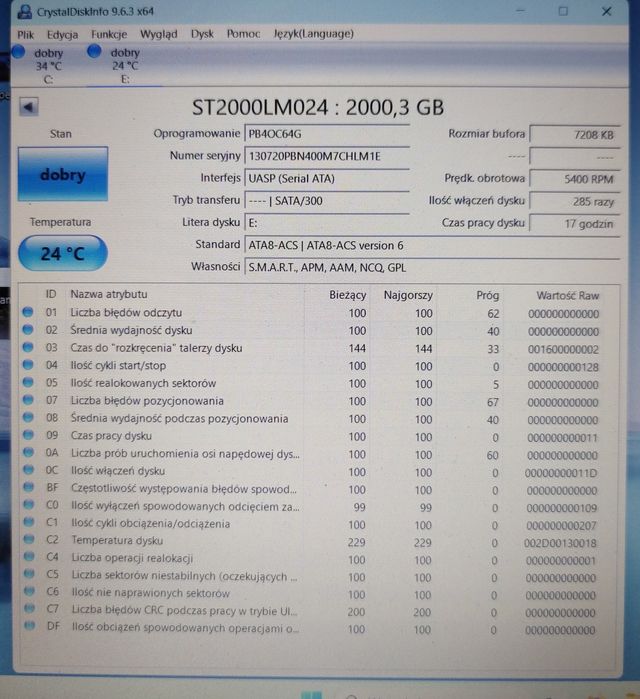Click status dot for 07 Liczba błędów pozycjonowania
Screen dimensions: 640x699
[28, 400]
